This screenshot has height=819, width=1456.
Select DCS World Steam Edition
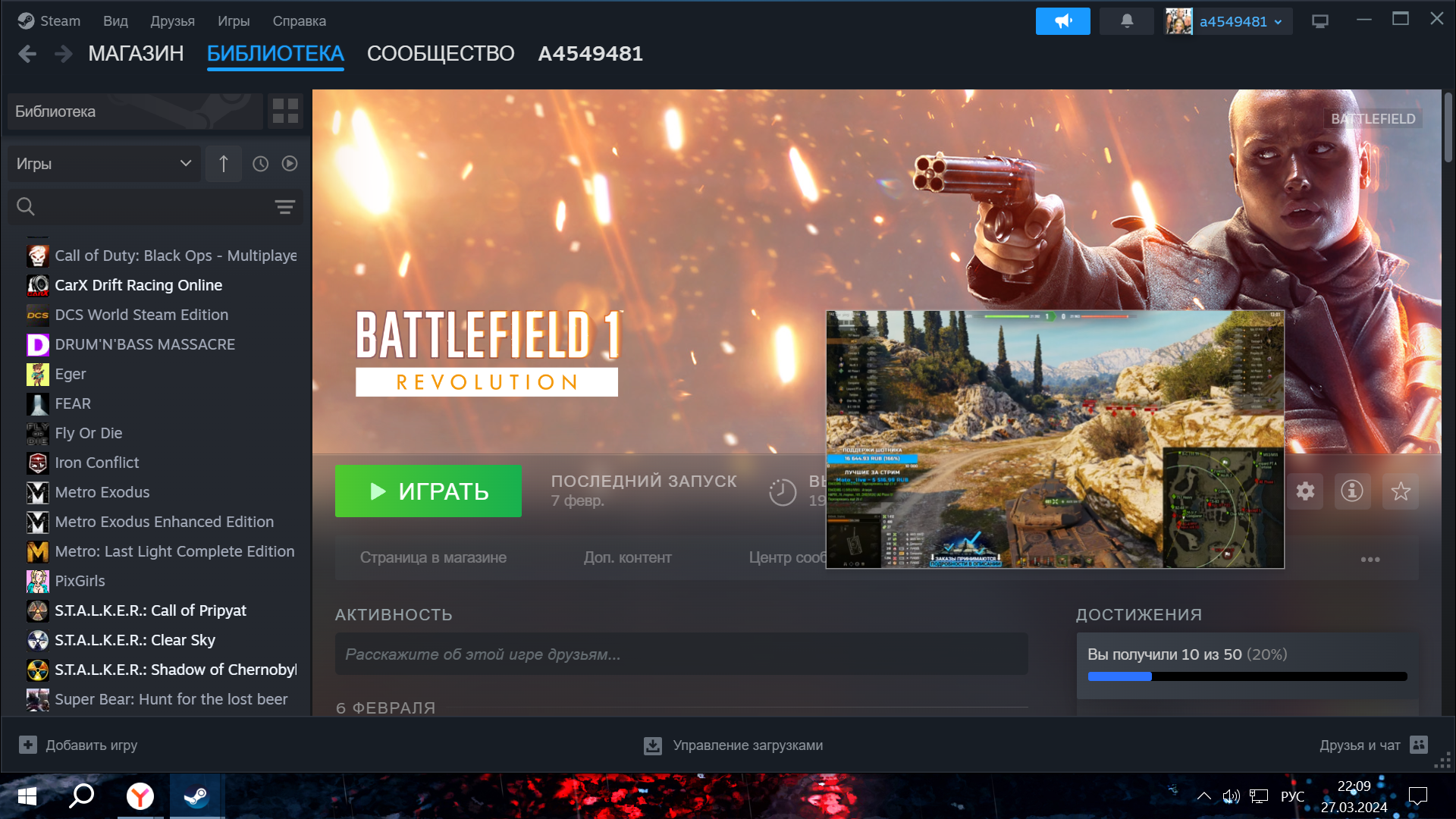pos(141,315)
